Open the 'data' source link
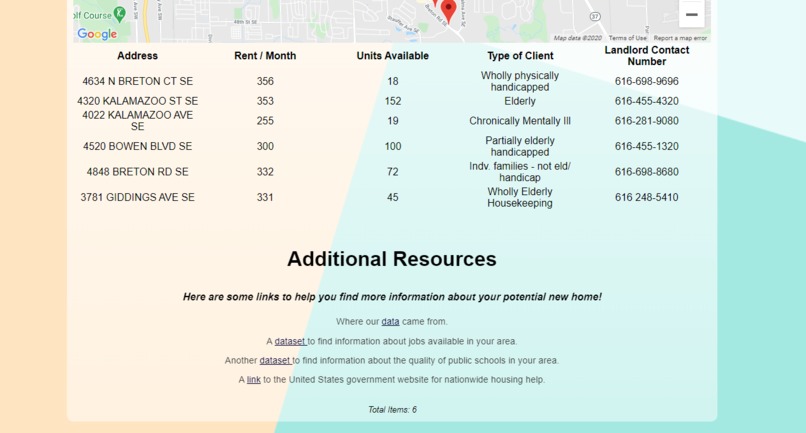 [x=390, y=321]
